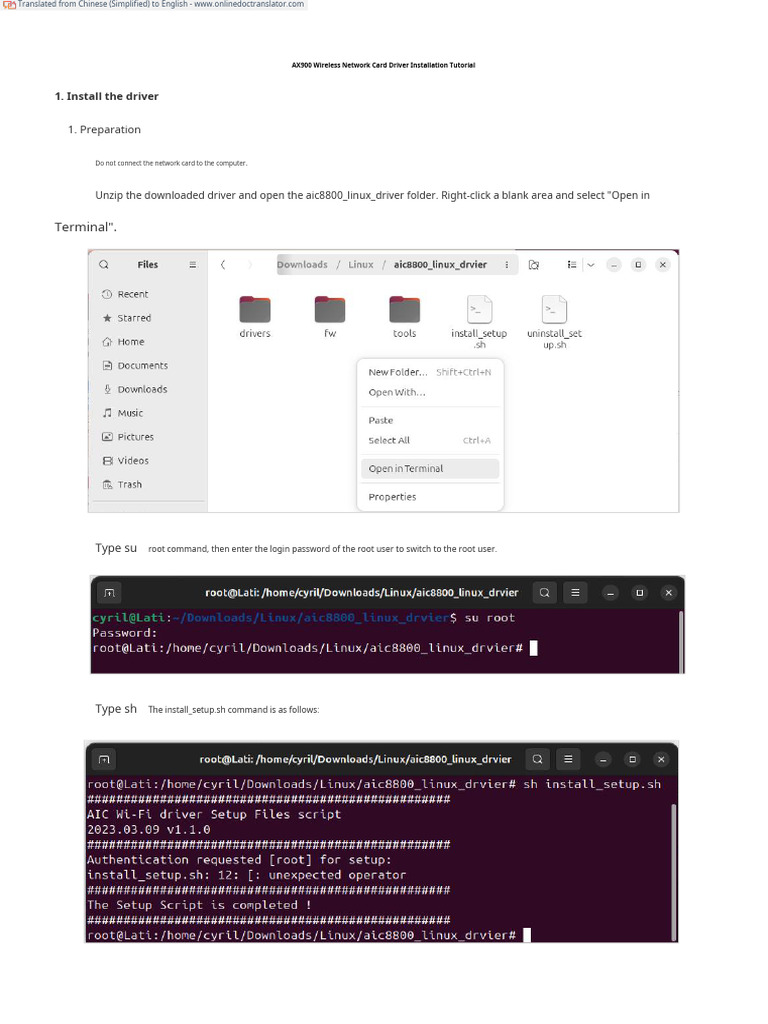Screen dimensions: 768x1024
Task: Open Starred in the Files sidebar
Action: click(x=127, y=318)
